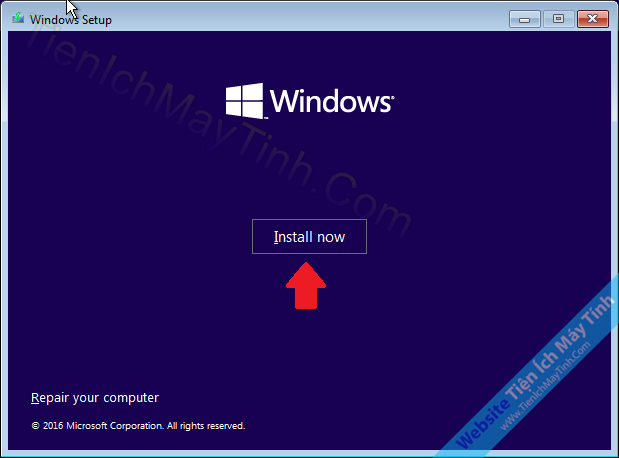The height and width of the screenshot is (458, 619).
Task: Minimize the Windows Setup window
Action: click(x=525, y=19)
